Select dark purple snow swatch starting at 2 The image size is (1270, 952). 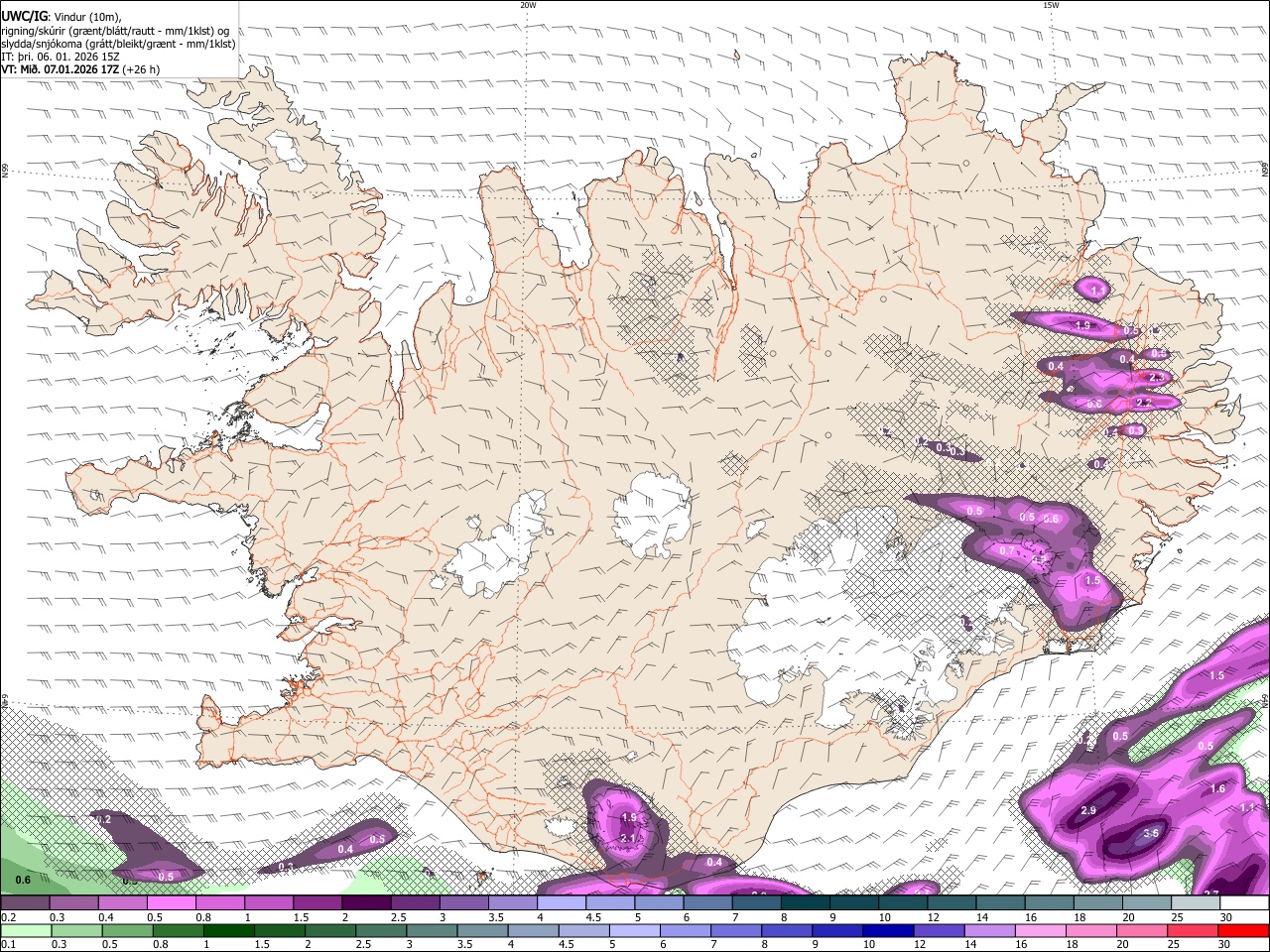pos(366,902)
